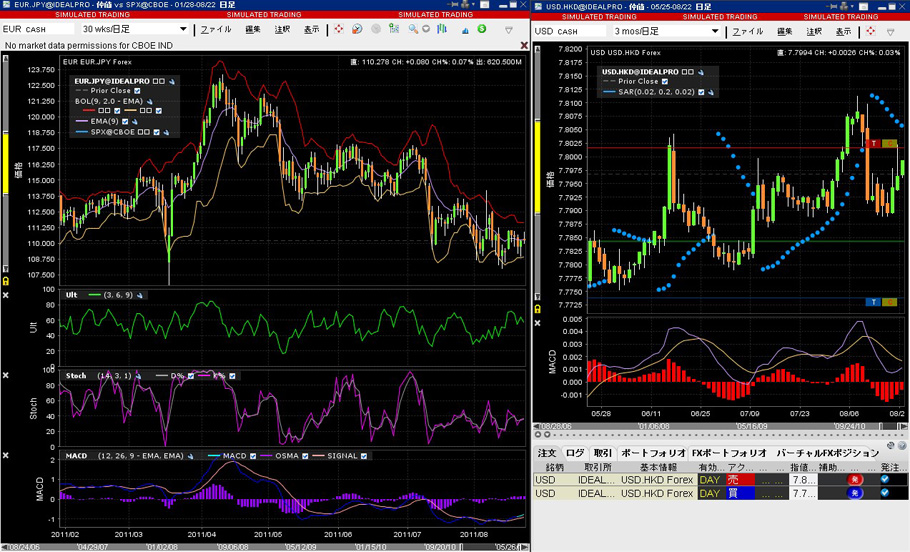Click wrench icon next to USD.HKD@IDEALPRO legend
Viewport: 910px width, 552px height.
700,72
